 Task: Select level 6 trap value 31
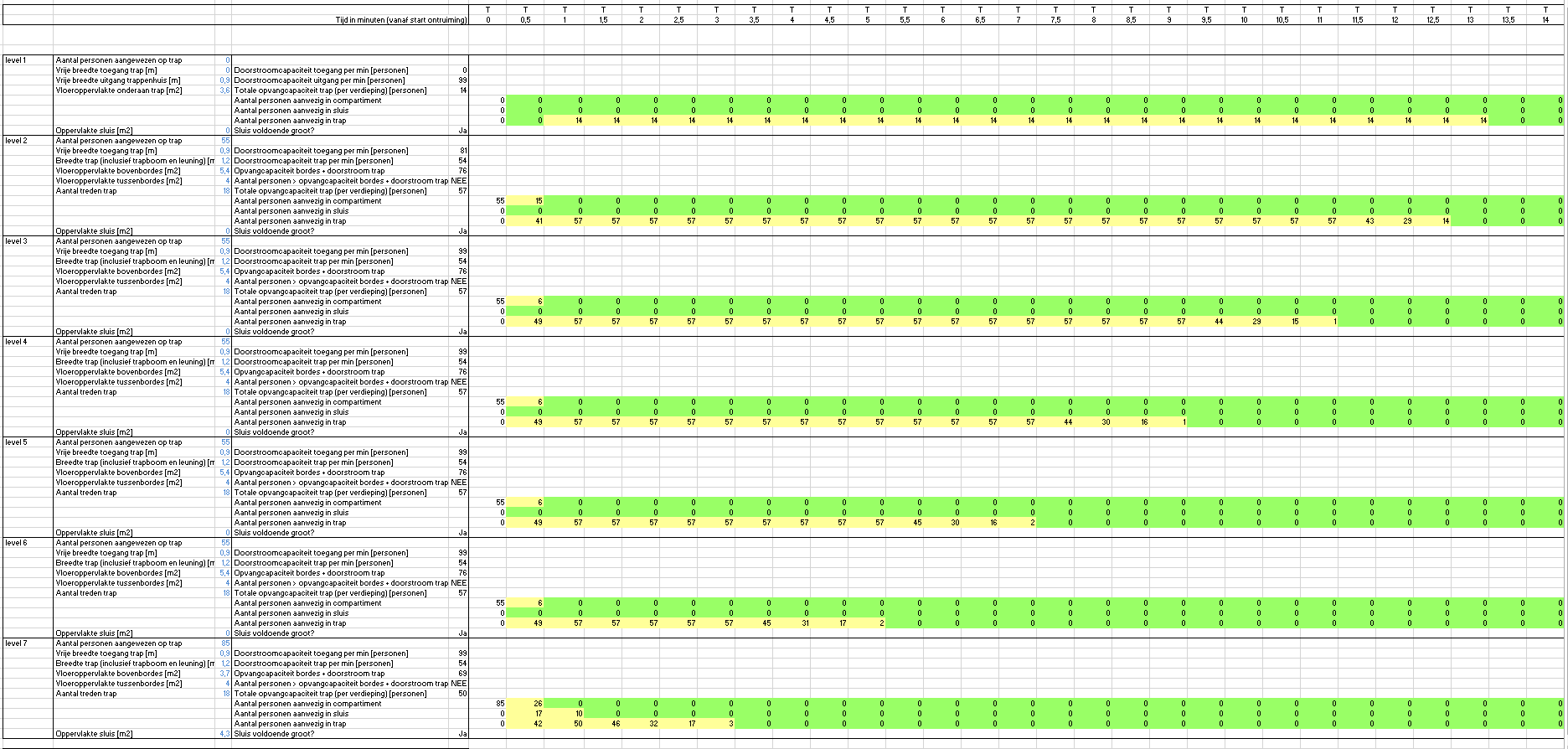[804, 623]
